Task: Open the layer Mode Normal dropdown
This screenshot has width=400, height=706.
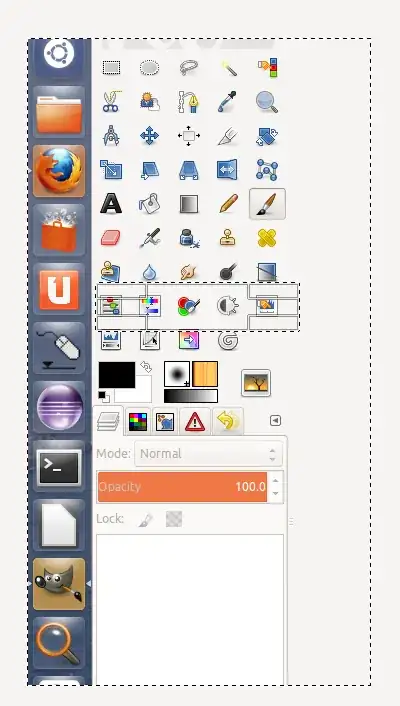Action: [x=209, y=453]
